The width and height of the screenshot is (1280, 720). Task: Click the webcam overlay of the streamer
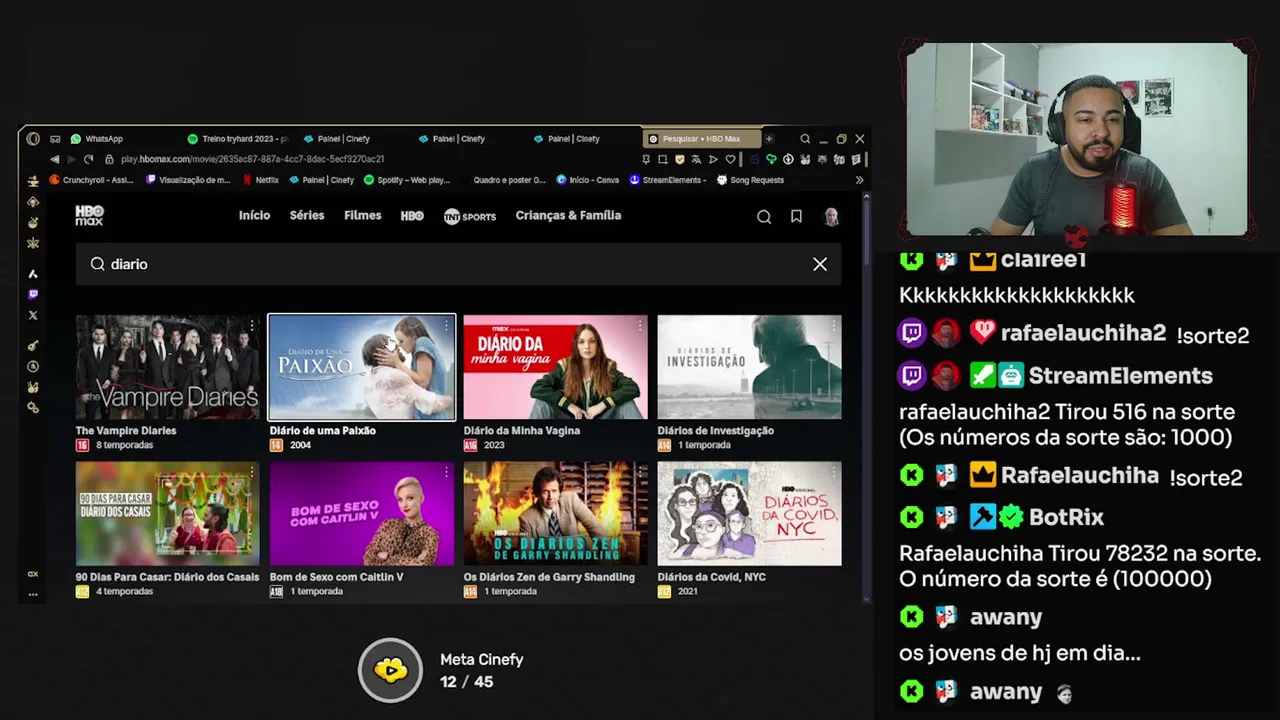click(x=1078, y=140)
